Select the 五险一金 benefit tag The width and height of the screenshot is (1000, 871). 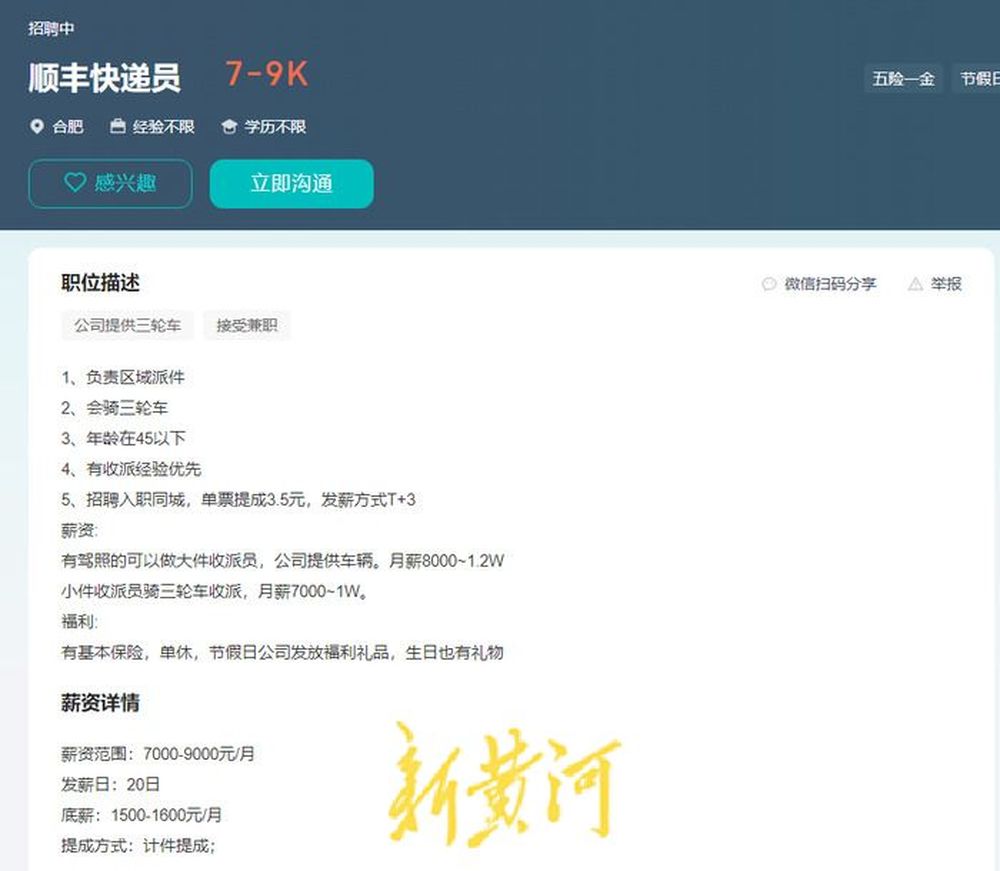903,78
